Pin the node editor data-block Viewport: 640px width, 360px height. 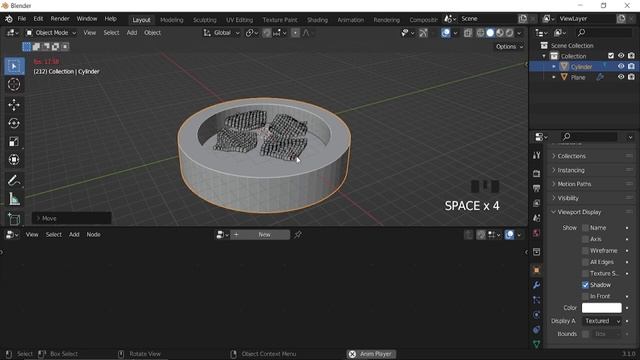coord(298,234)
